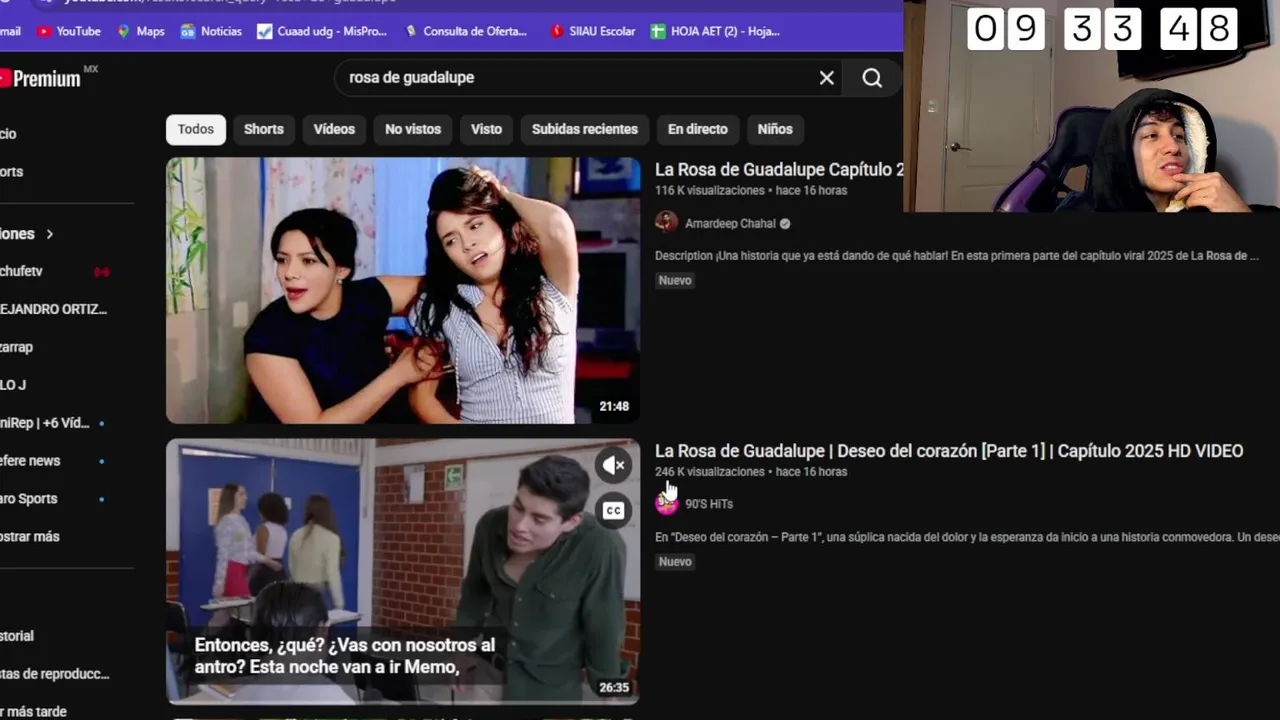Click the '116 K visualizaciones' text
Viewport: 1280px width, 720px height.
pyautogui.click(x=710, y=191)
